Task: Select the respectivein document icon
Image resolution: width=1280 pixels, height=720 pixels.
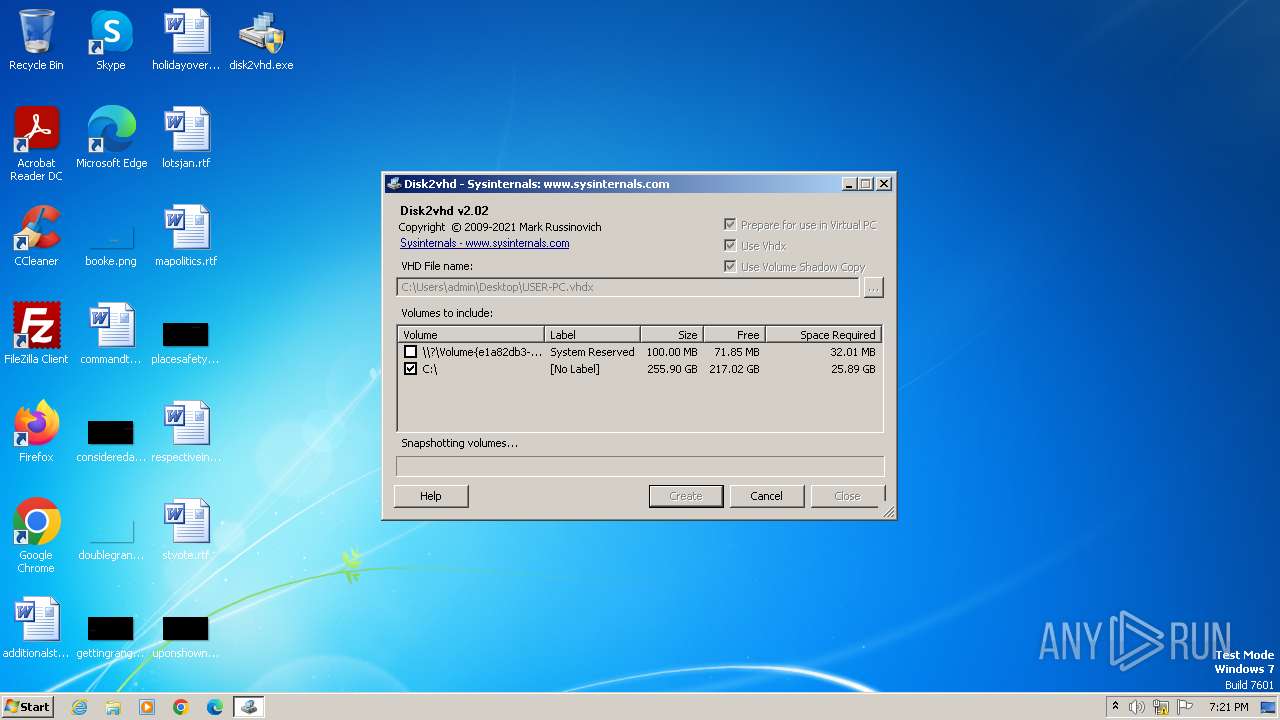Action: (186, 432)
